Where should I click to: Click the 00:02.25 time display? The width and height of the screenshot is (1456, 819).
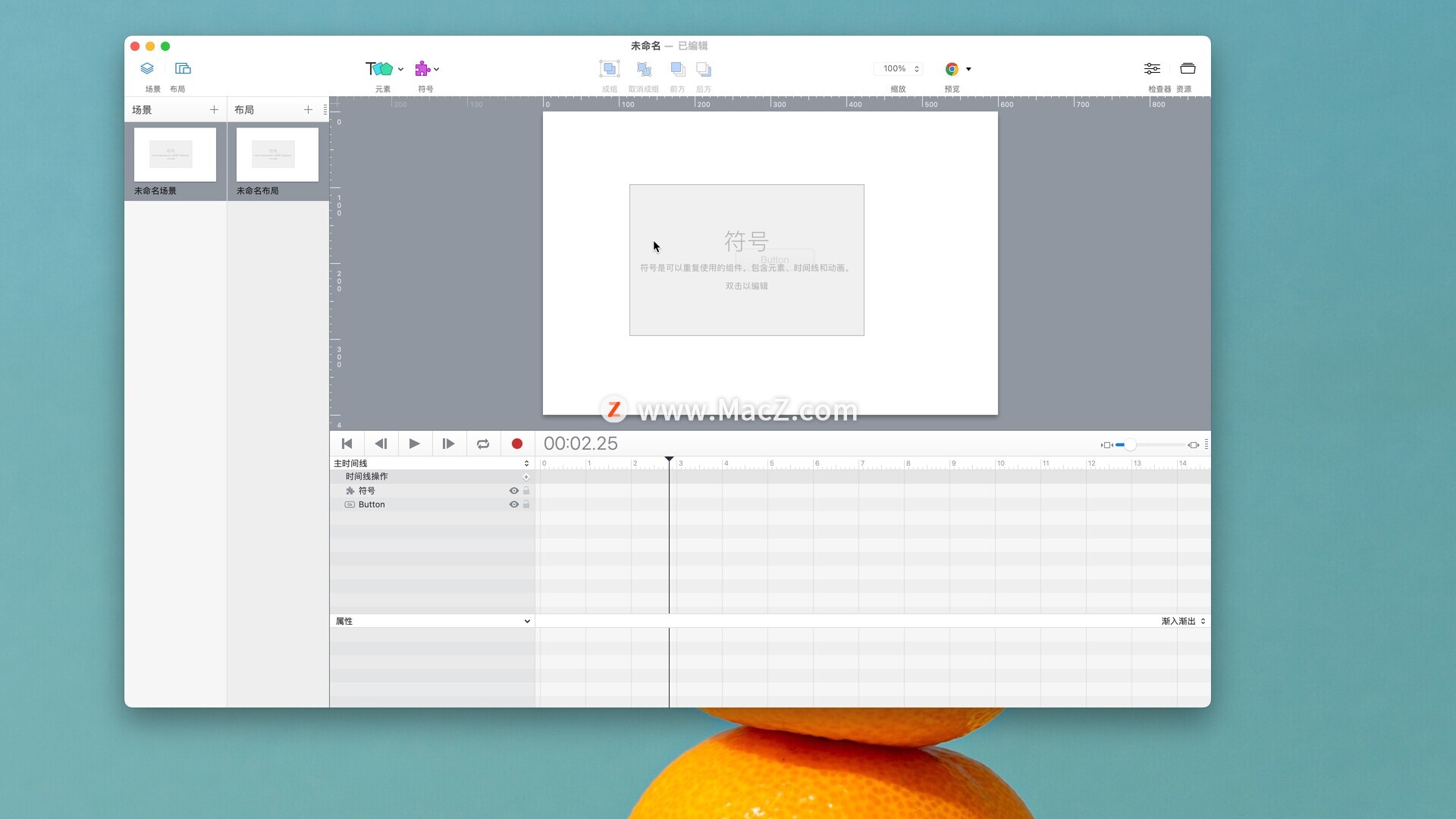pyautogui.click(x=581, y=444)
